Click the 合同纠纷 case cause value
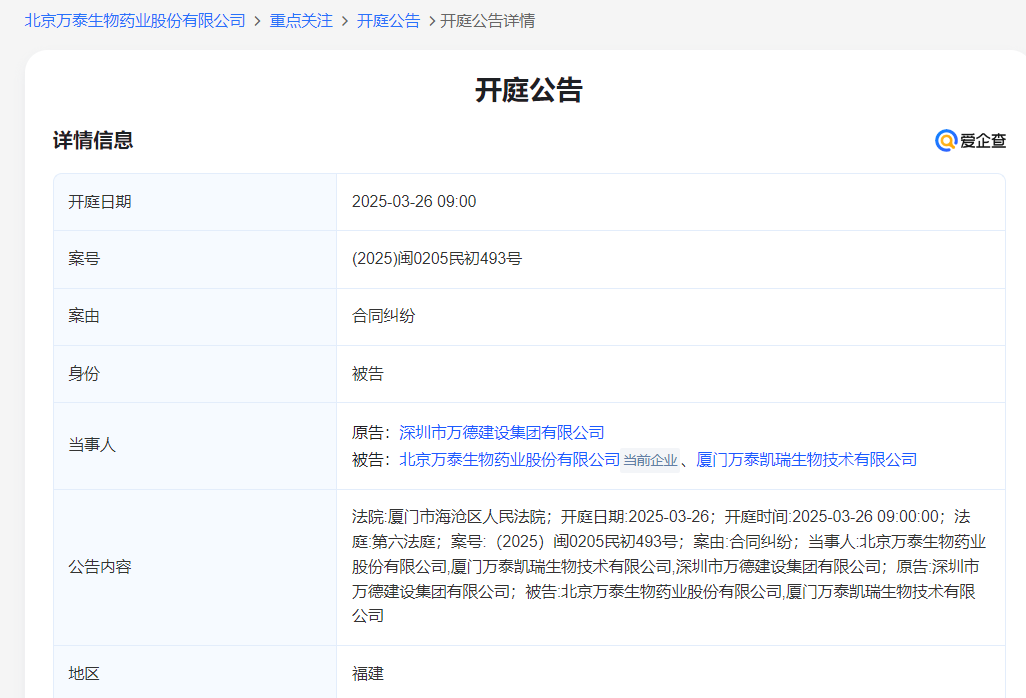 pyautogui.click(x=383, y=316)
